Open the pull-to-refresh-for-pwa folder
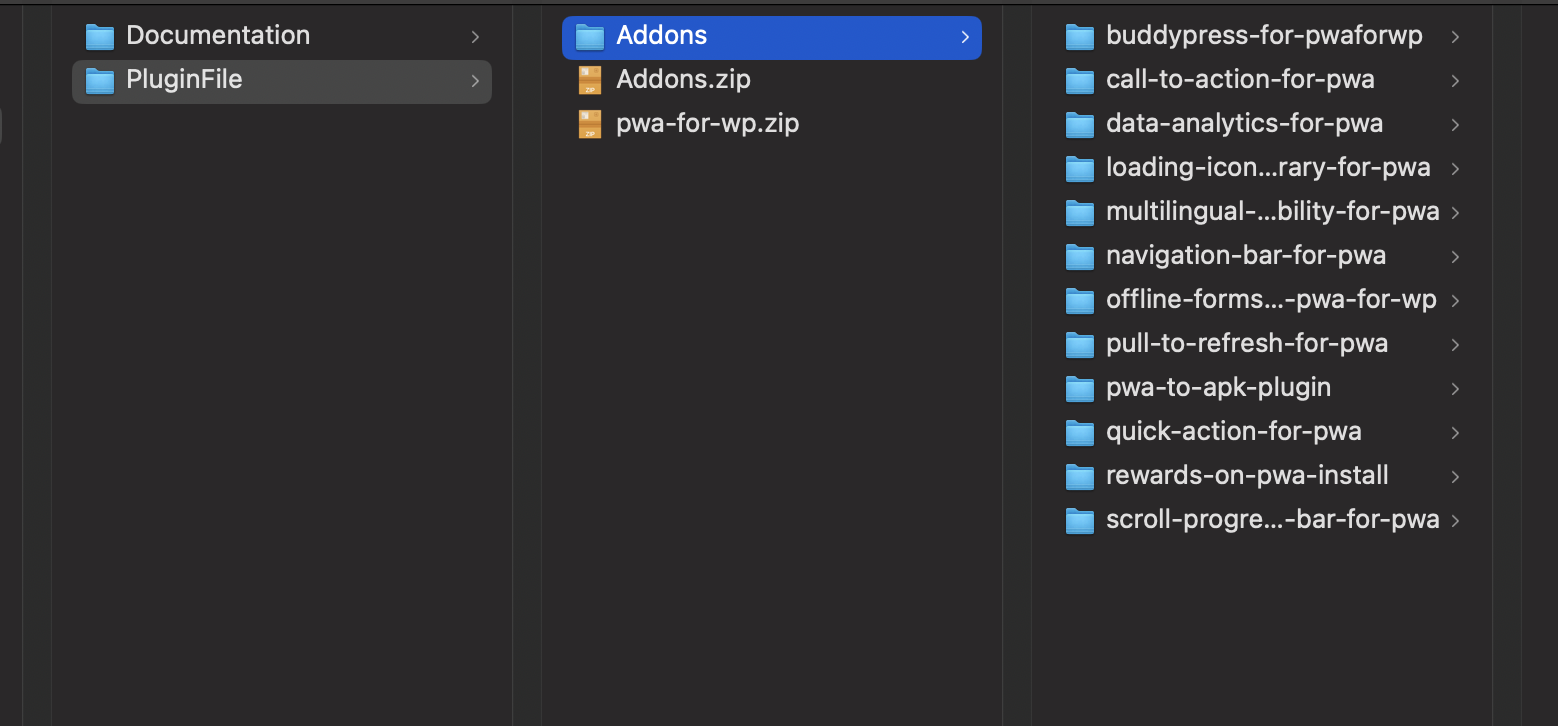Screen dimensions: 1558x726 point(1246,344)
